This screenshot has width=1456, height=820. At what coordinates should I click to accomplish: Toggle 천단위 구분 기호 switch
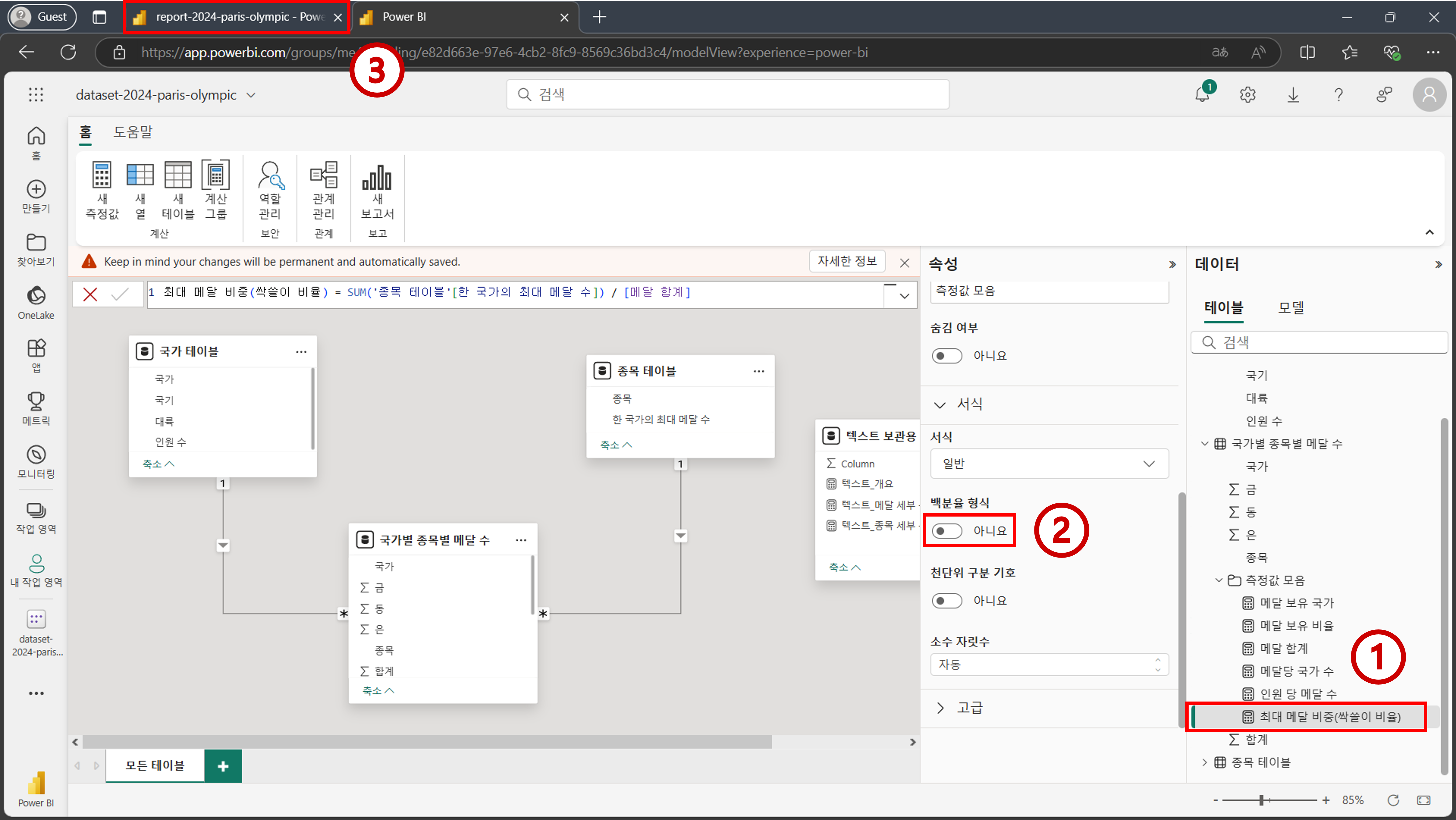click(947, 600)
